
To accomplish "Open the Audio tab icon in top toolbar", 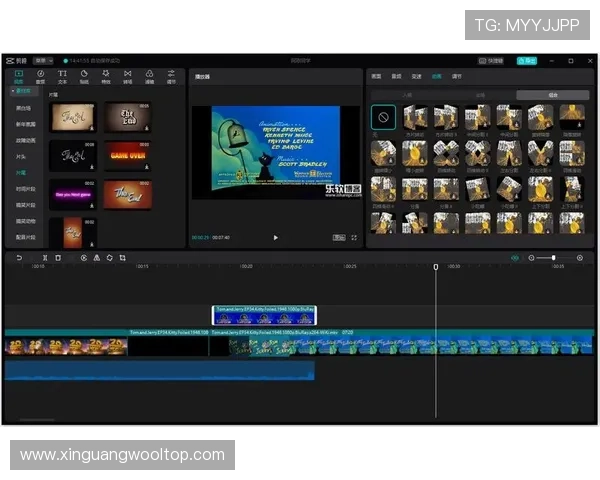I will pyautogui.click(x=41, y=75).
